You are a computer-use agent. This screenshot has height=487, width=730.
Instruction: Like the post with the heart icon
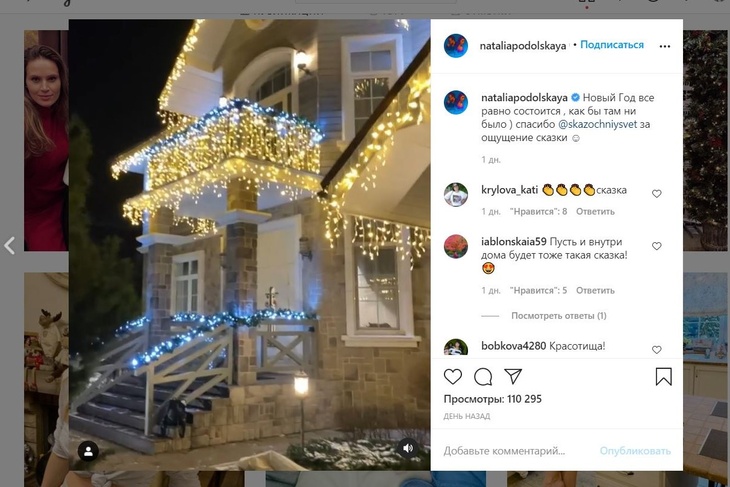(453, 377)
